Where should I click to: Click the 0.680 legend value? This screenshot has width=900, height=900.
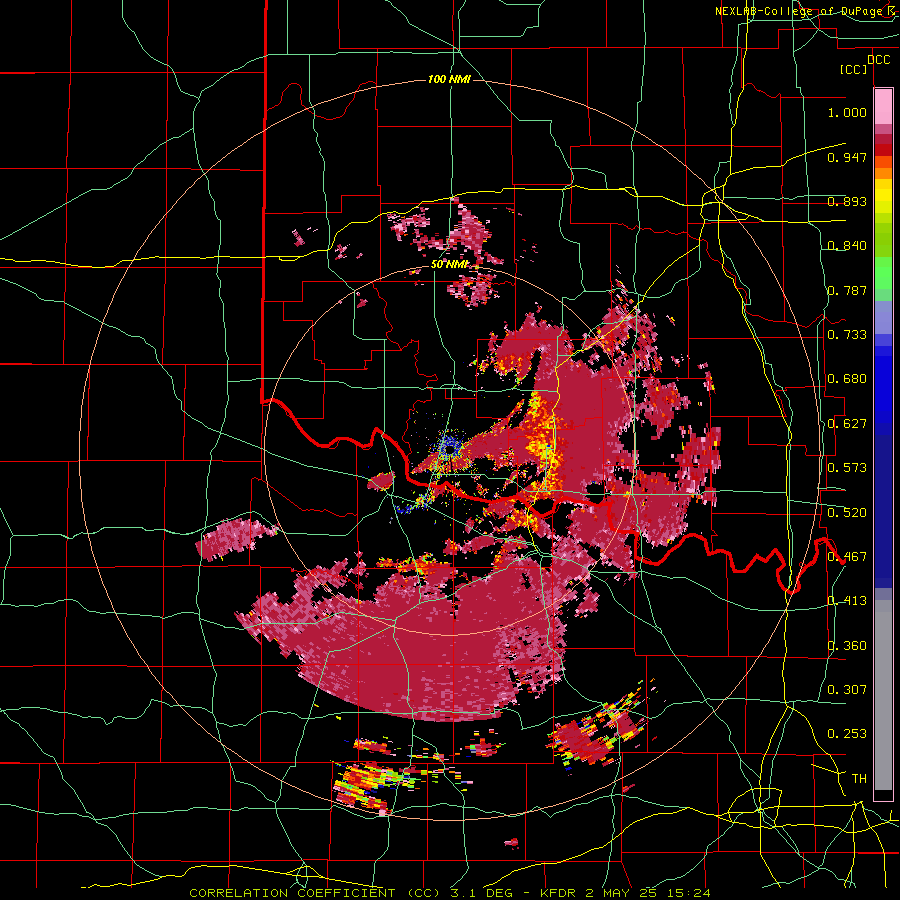847,379
